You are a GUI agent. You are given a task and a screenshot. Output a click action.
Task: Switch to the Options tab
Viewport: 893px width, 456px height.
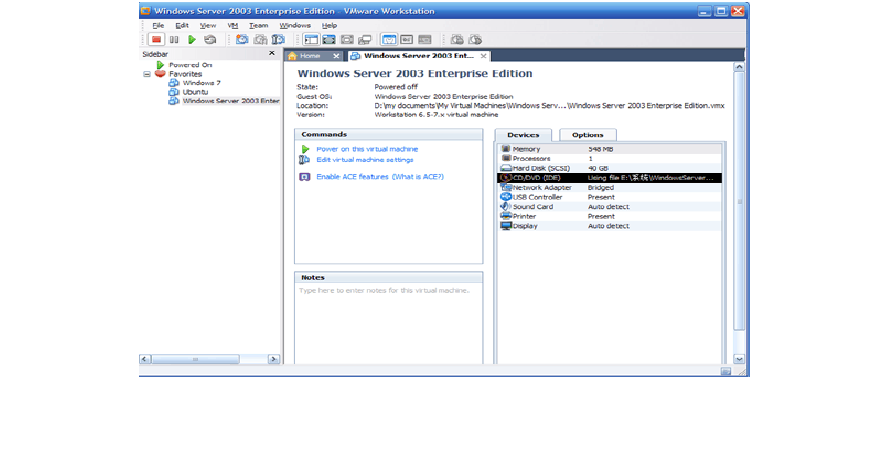(x=587, y=135)
